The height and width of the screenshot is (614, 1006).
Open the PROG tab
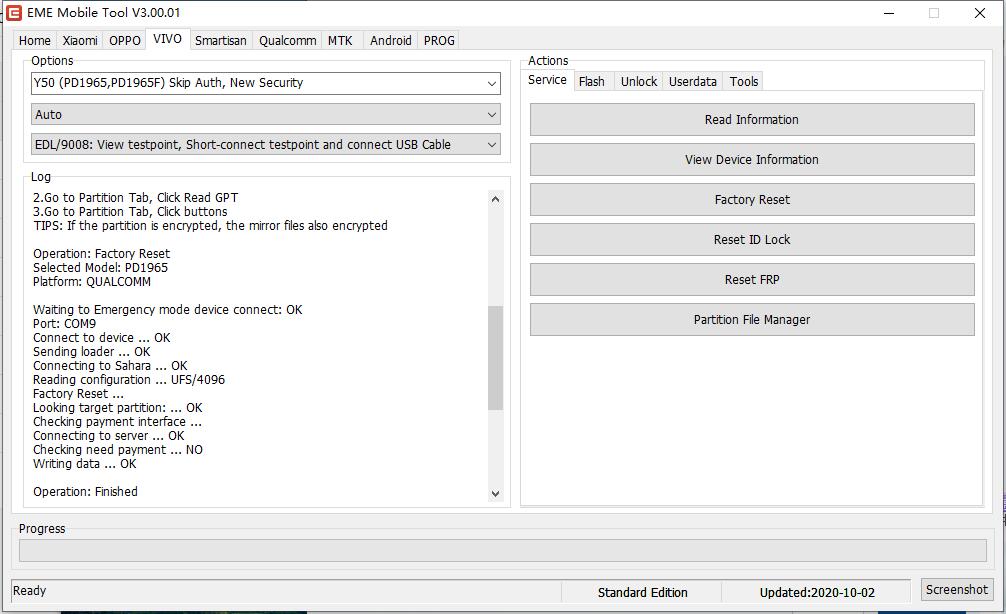click(439, 40)
